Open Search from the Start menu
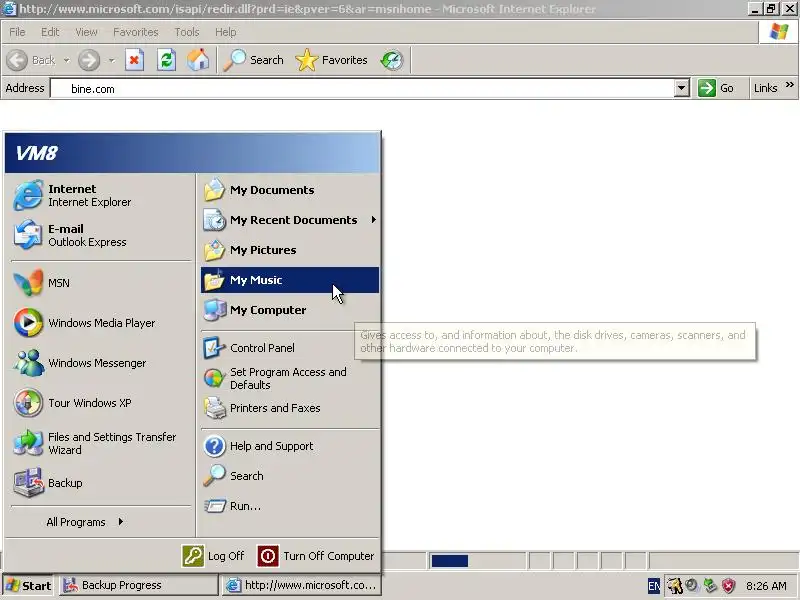The image size is (800, 600). pyautogui.click(x=290, y=476)
